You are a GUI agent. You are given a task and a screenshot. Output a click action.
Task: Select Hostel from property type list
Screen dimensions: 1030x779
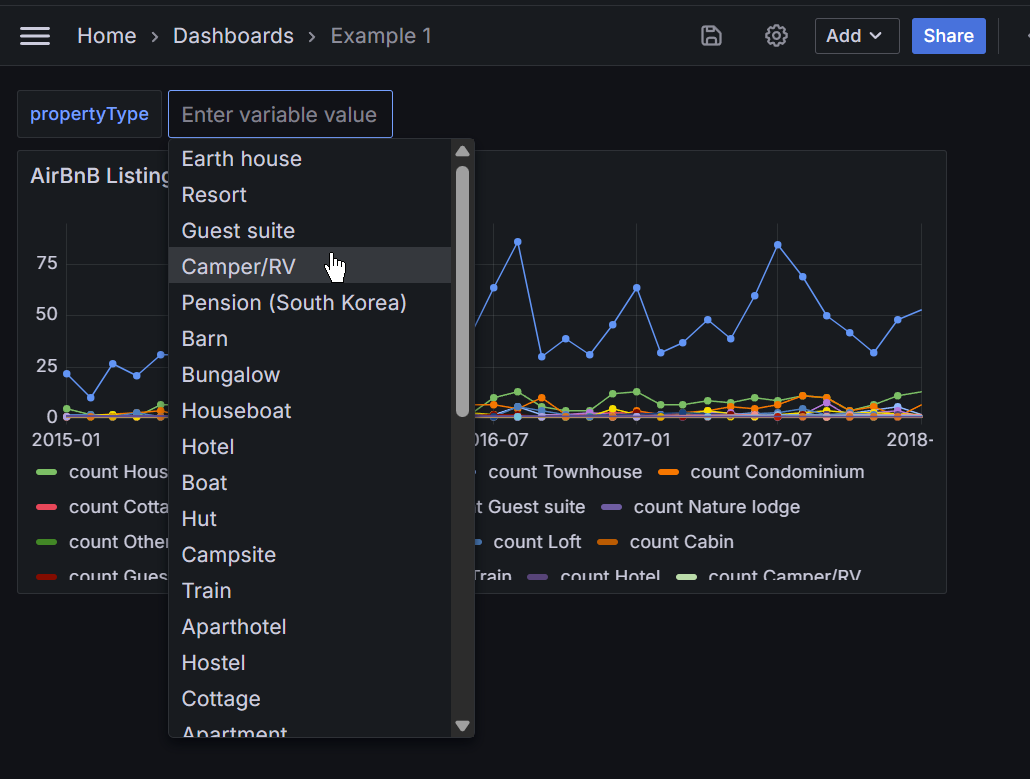(x=213, y=663)
